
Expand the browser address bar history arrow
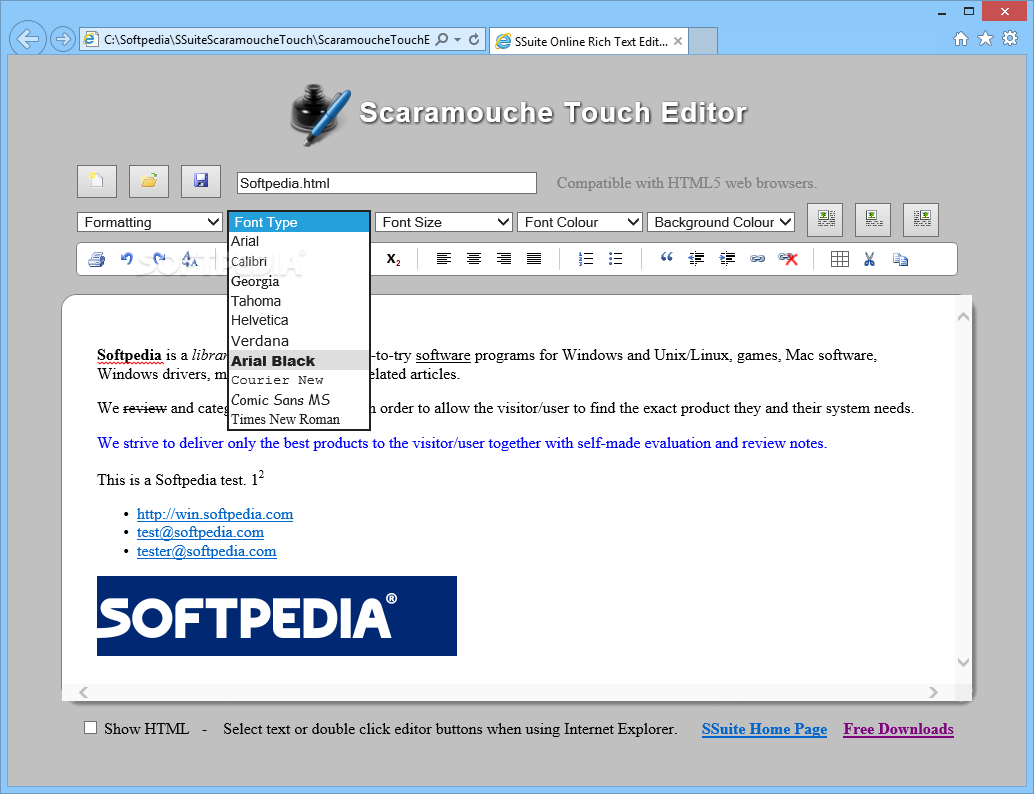[458, 40]
